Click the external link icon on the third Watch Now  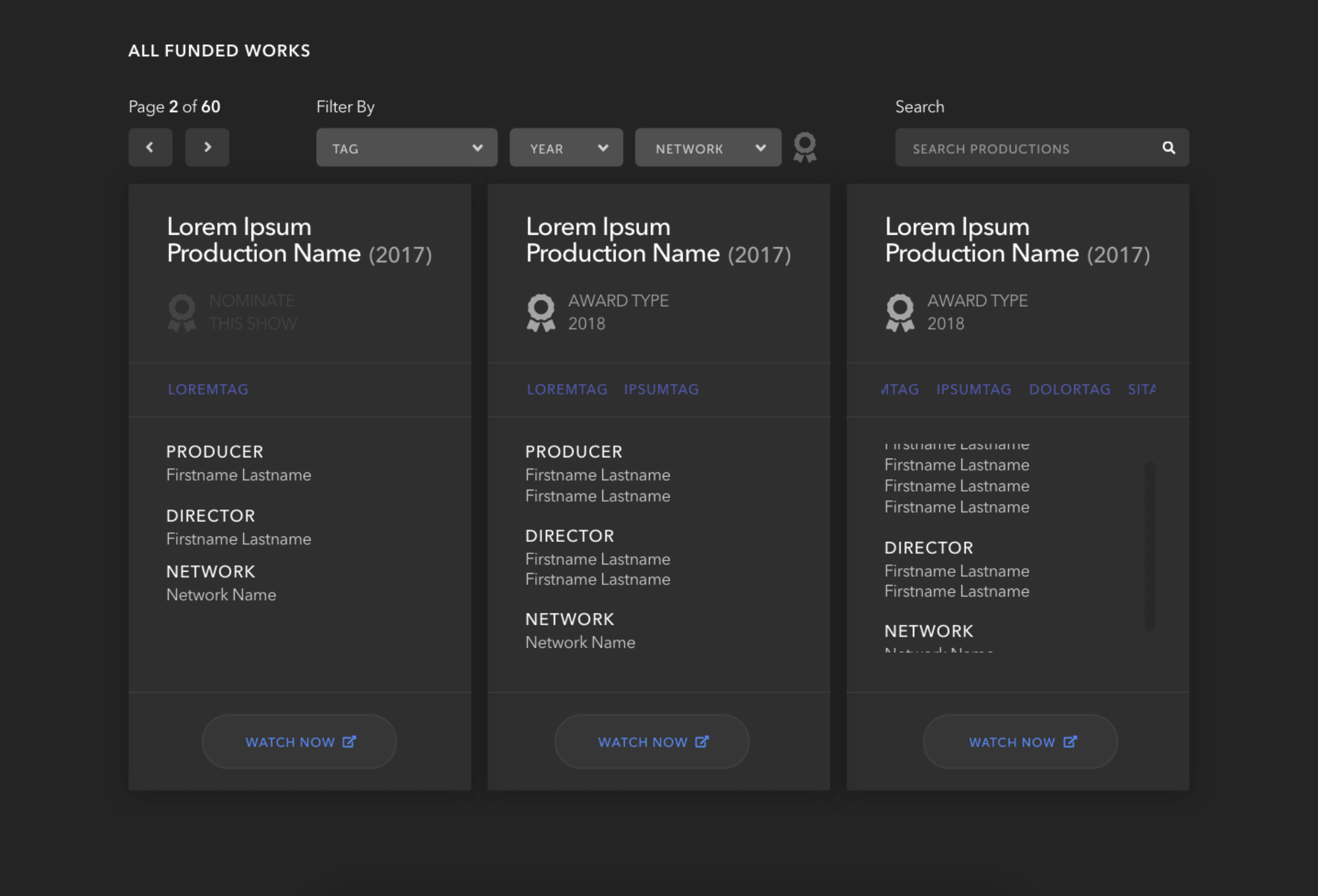[1070, 742]
